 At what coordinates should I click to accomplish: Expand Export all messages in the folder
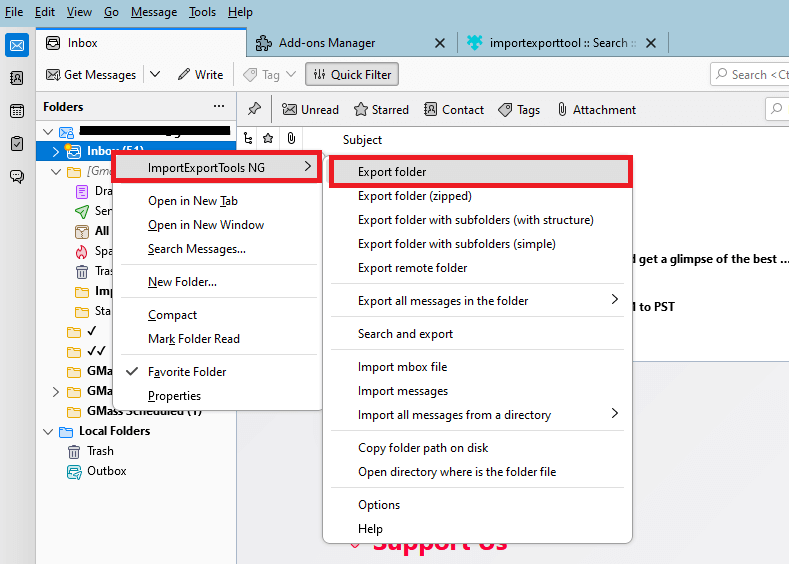click(477, 301)
